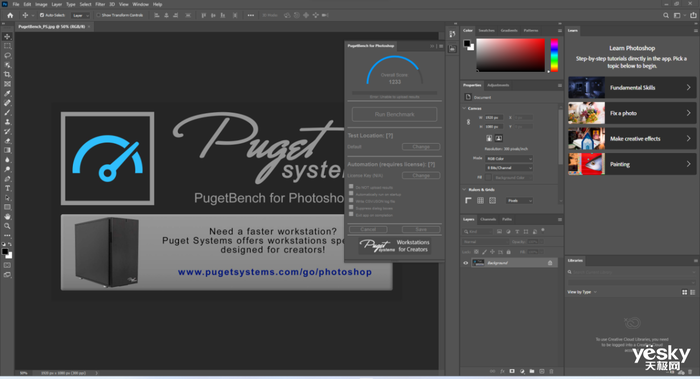Toggle the Auto-Select checkbox

tap(42, 15)
